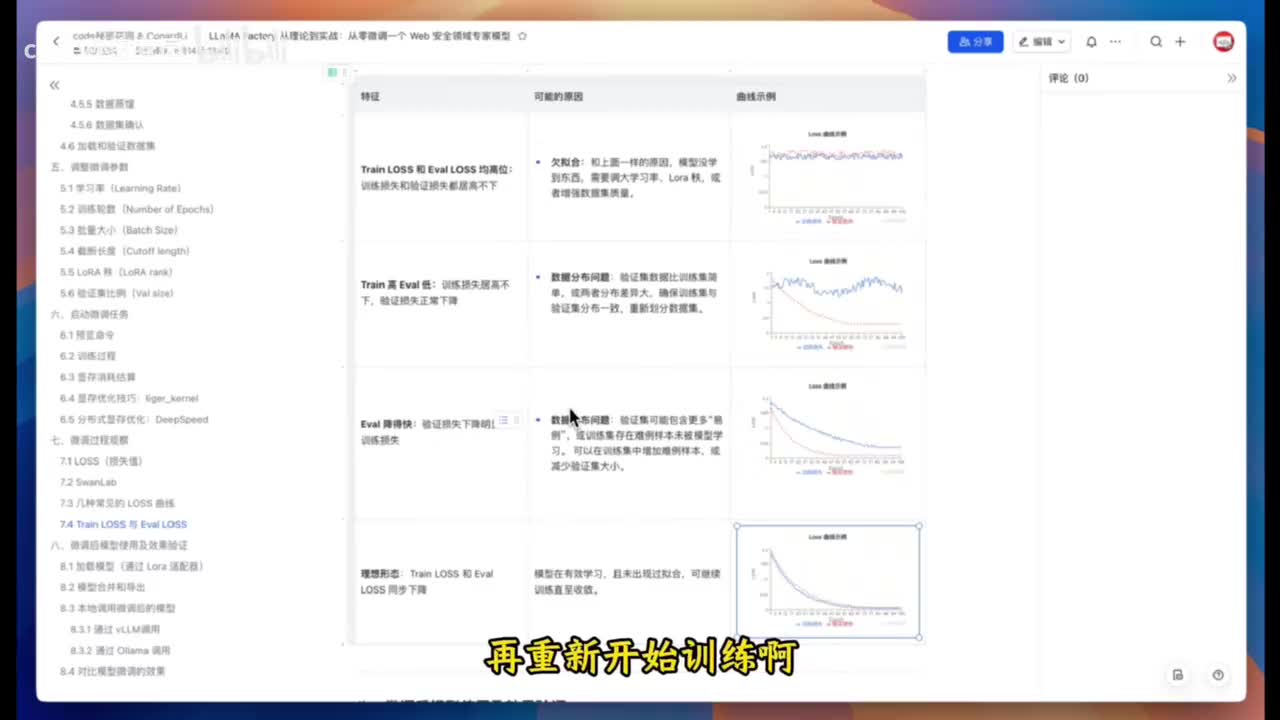Open 6.1 预览命令 in outline
1280x720 pixels.
coord(87,335)
